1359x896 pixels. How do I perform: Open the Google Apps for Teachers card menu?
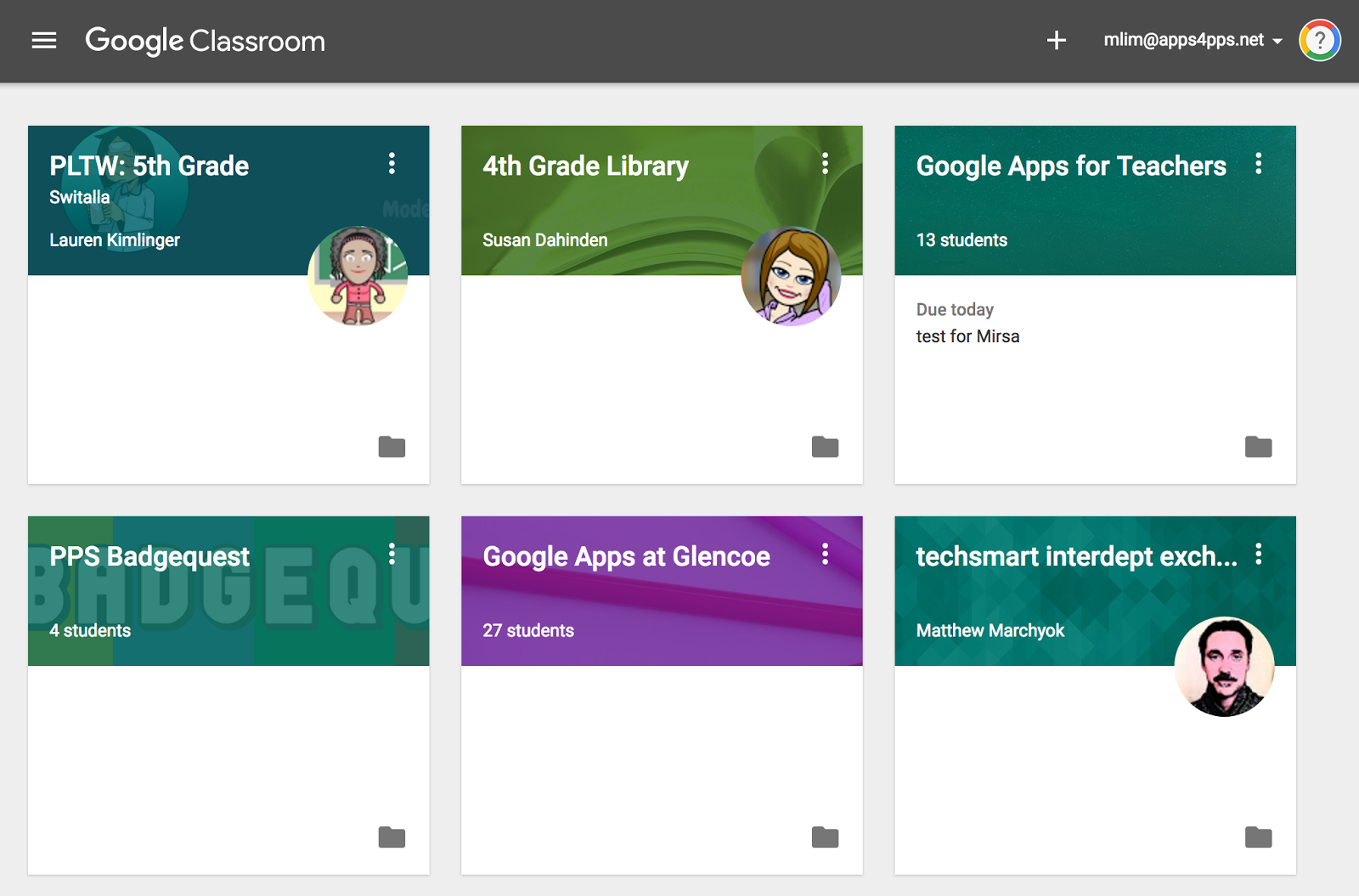point(1259,165)
